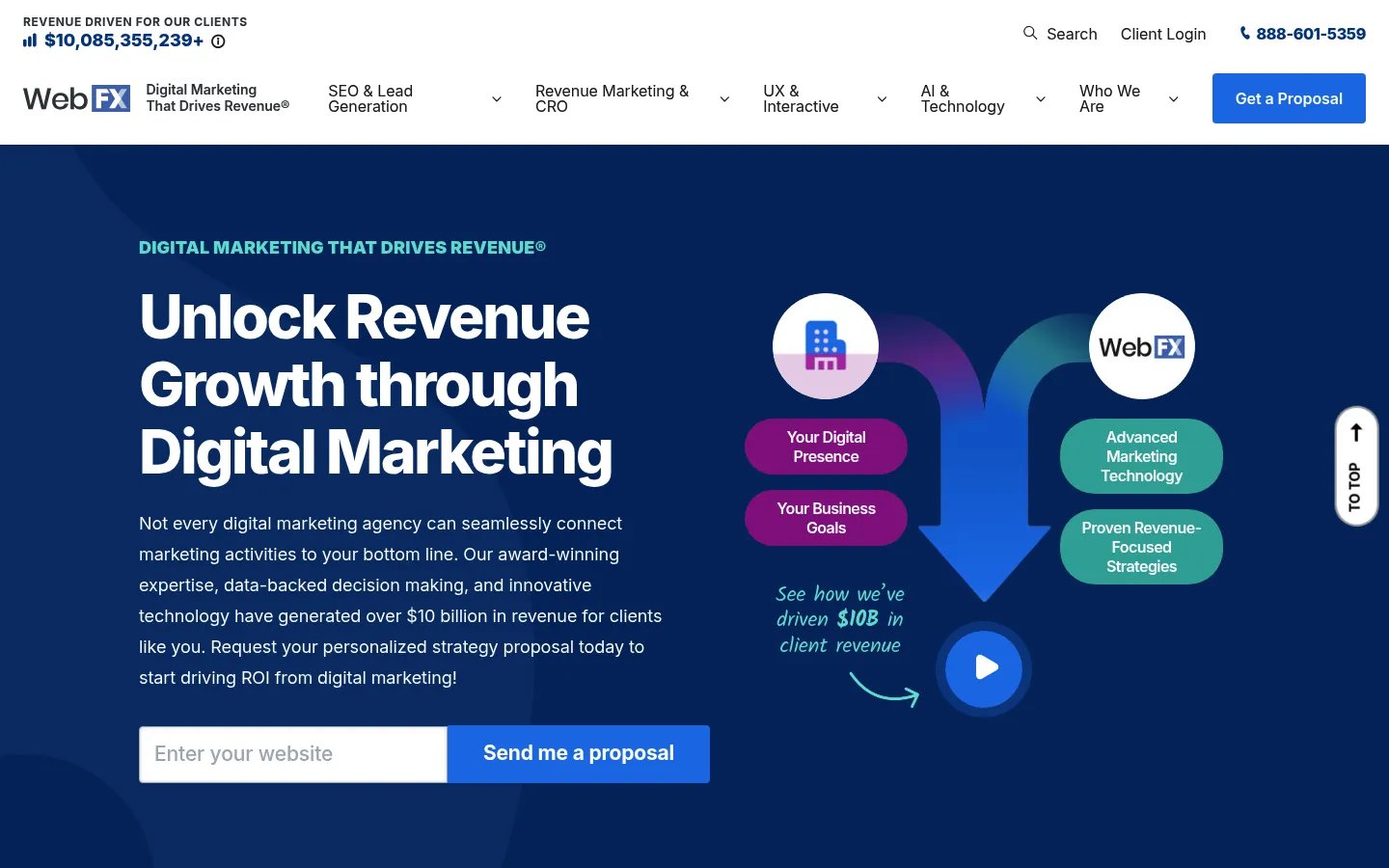The image size is (1389, 868).
Task: Click Send me a proposal button
Action: click(579, 754)
